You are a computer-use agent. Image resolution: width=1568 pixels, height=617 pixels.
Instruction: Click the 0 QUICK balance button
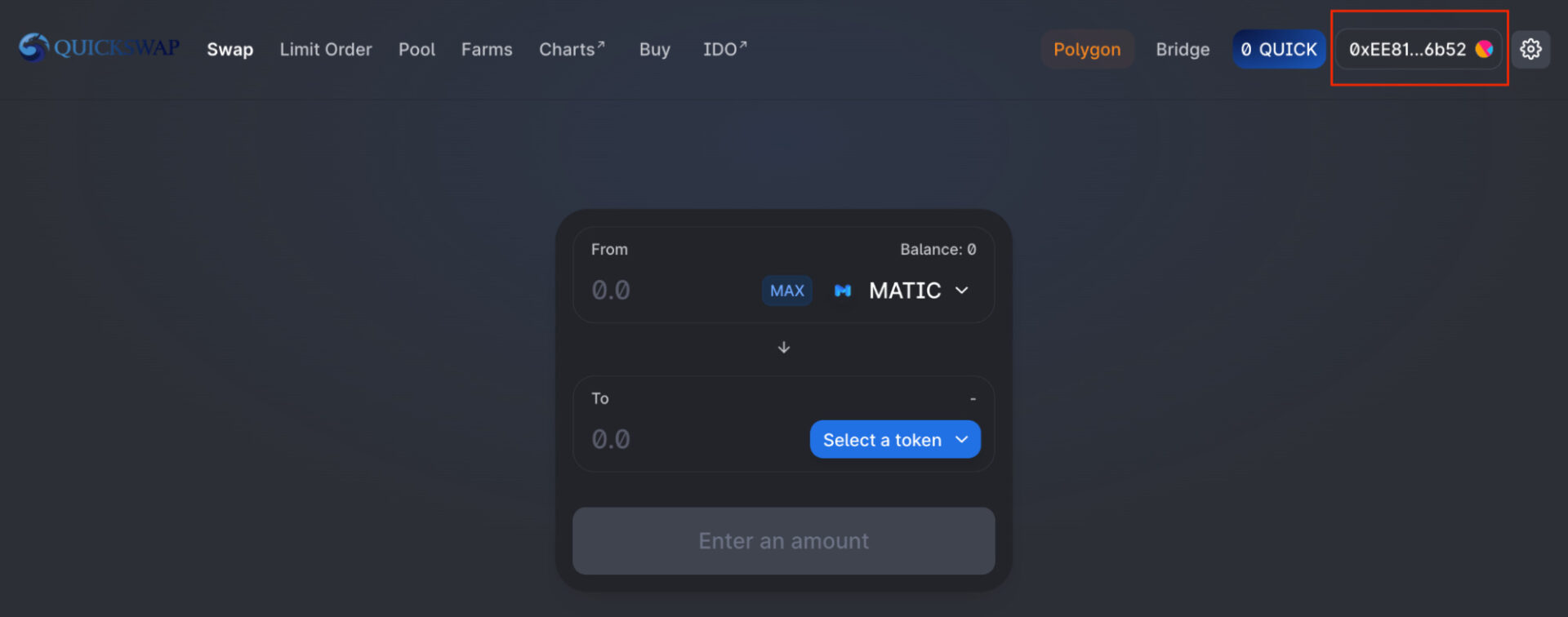pos(1278,49)
